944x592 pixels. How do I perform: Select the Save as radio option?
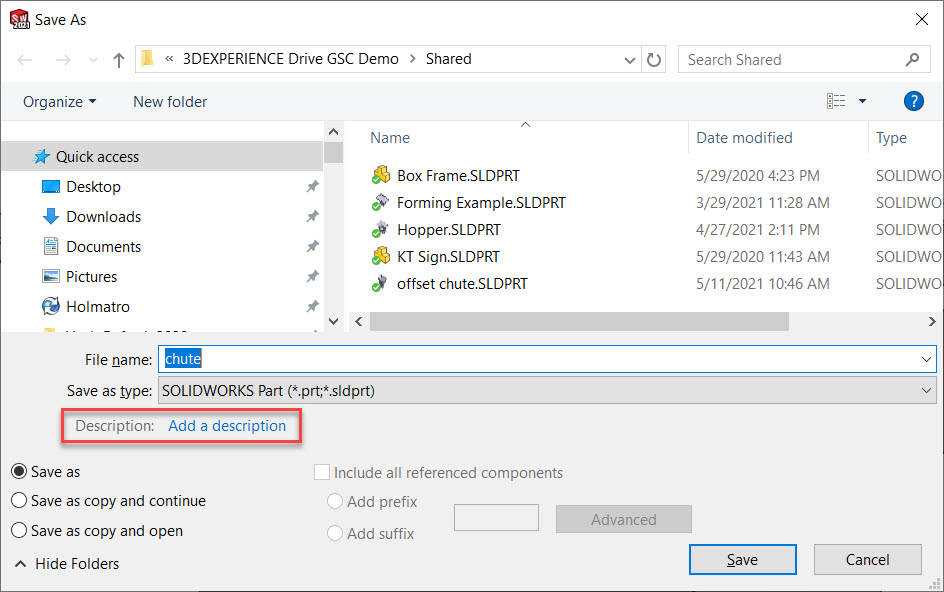[19, 472]
